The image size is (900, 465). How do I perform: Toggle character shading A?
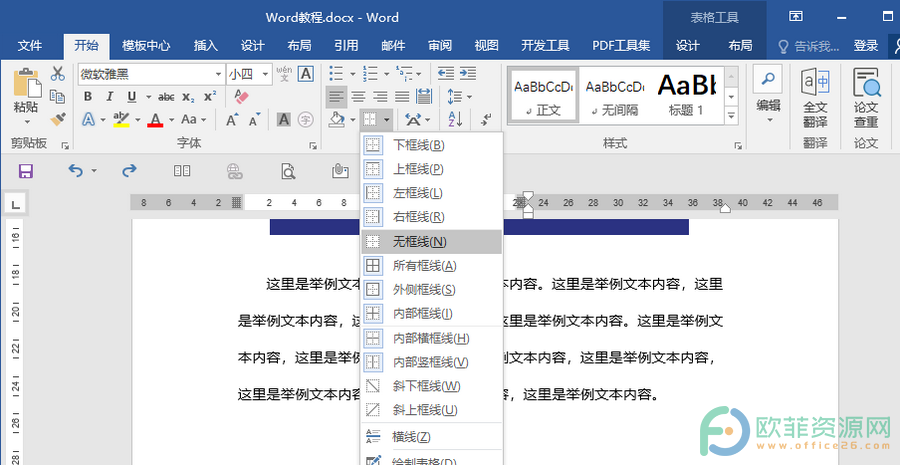pyautogui.click(x=284, y=119)
